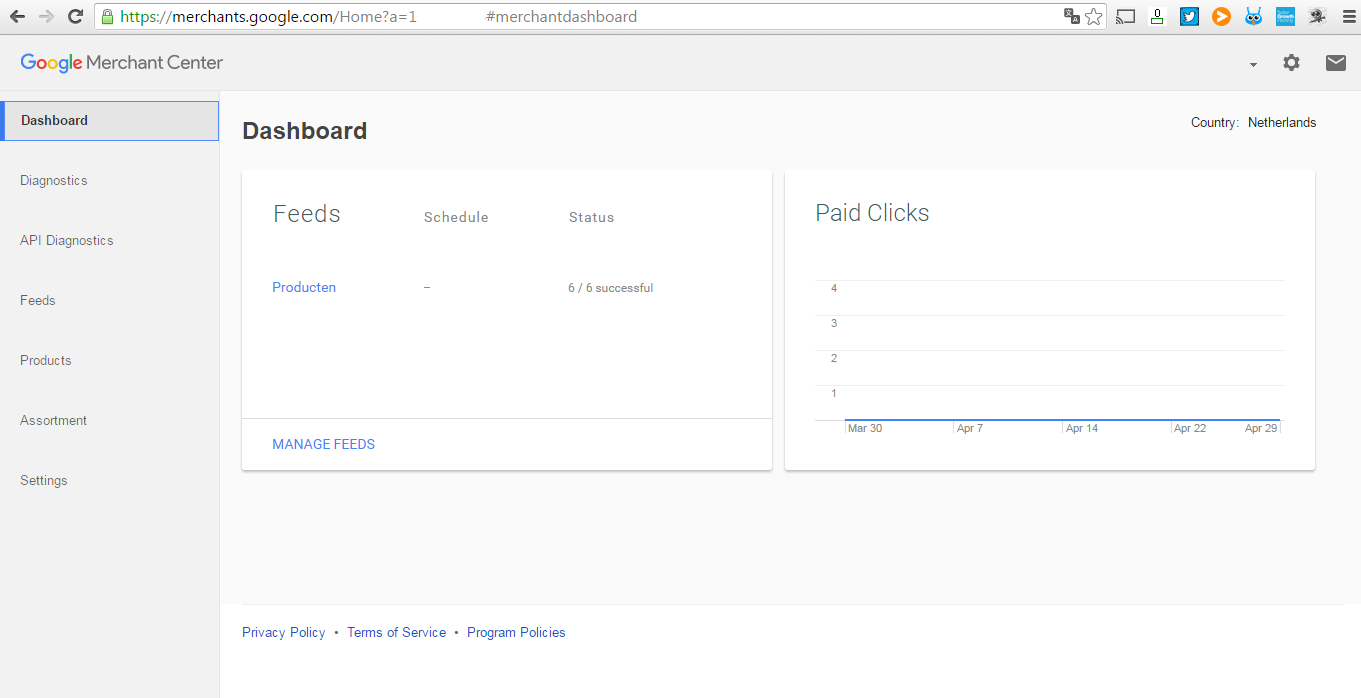
Task: Open the mail envelope notifications
Action: (1336, 63)
